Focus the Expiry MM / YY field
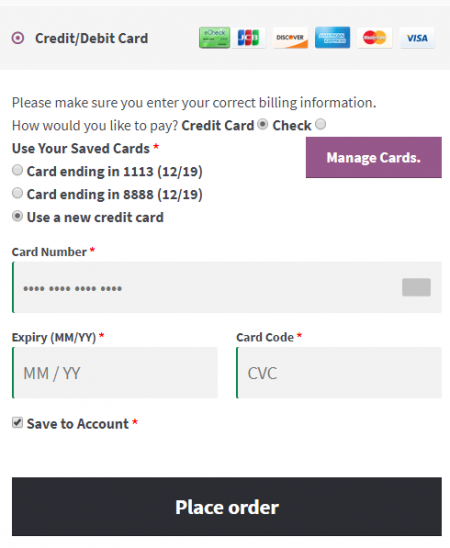The height and width of the screenshot is (548, 450). [115, 373]
